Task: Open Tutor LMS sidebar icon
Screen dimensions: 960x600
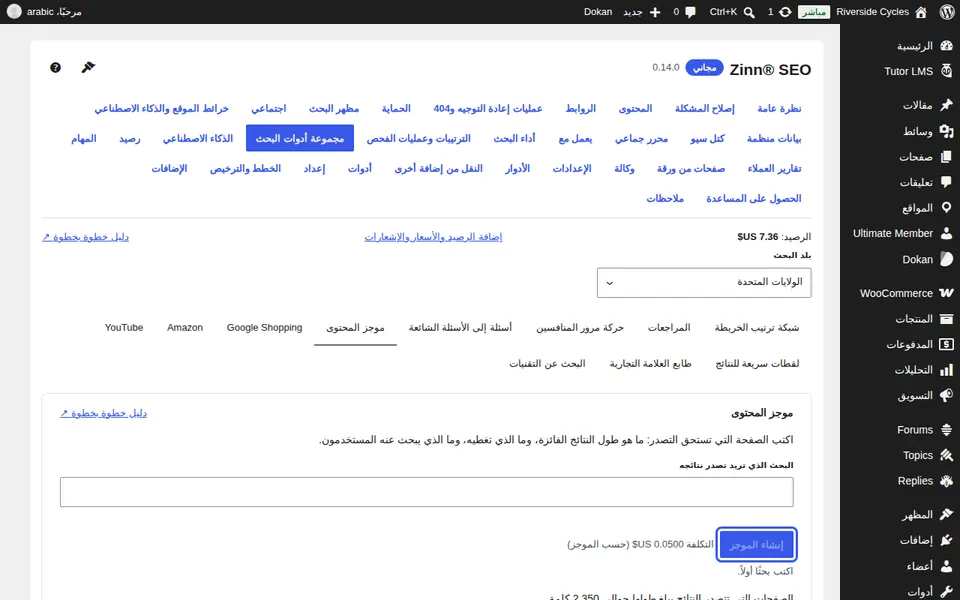Action: tap(946, 71)
